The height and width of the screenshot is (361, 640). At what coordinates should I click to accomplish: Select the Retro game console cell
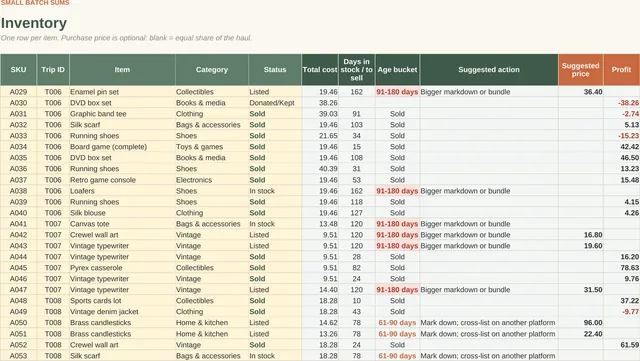pos(122,180)
